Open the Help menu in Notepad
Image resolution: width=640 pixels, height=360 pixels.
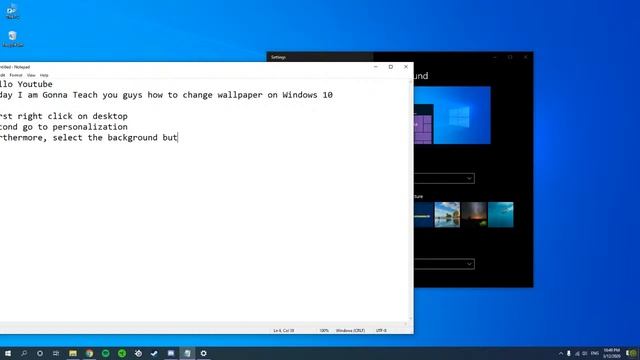[44, 75]
